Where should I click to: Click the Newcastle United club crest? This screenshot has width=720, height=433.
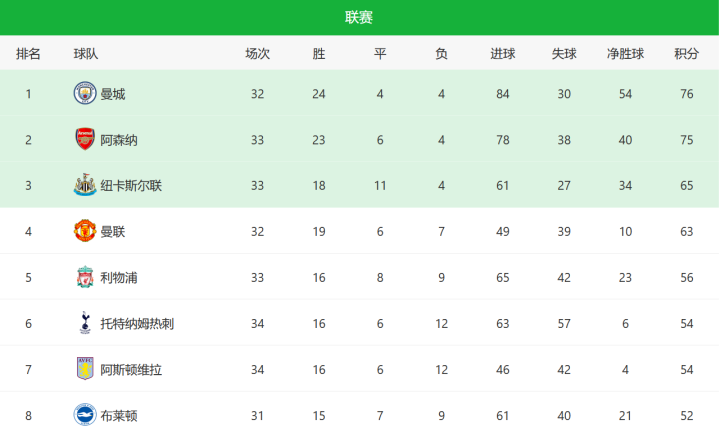tap(85, 185)
